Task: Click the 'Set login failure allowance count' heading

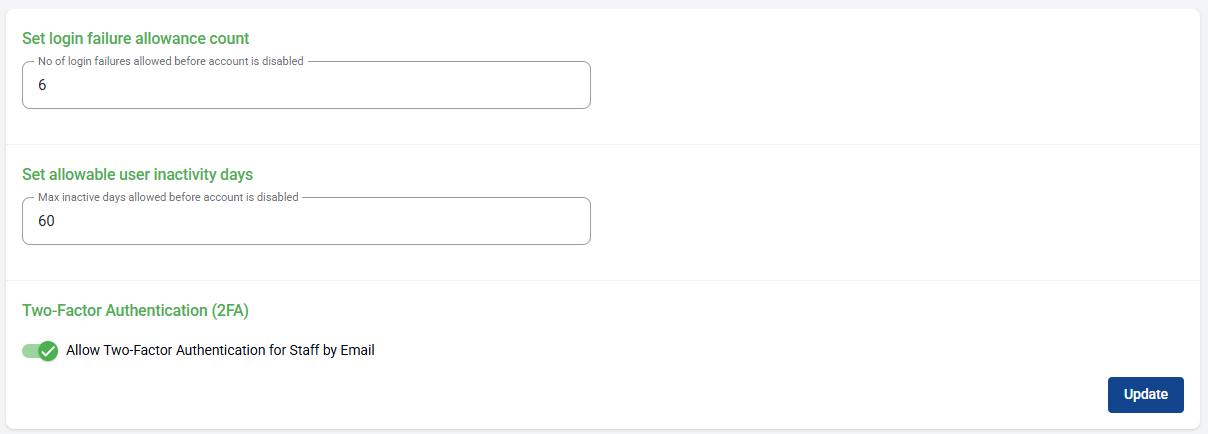Action: coord(135,38)
